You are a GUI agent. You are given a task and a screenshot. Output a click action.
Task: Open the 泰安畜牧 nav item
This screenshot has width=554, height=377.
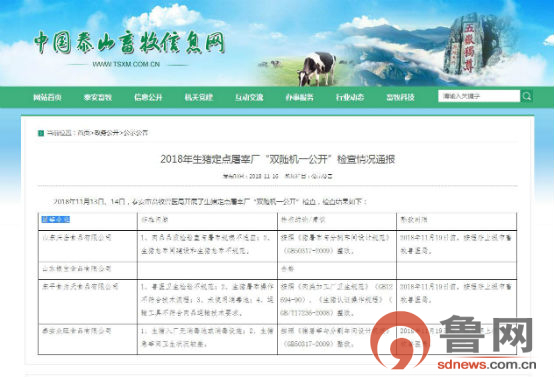98,98
